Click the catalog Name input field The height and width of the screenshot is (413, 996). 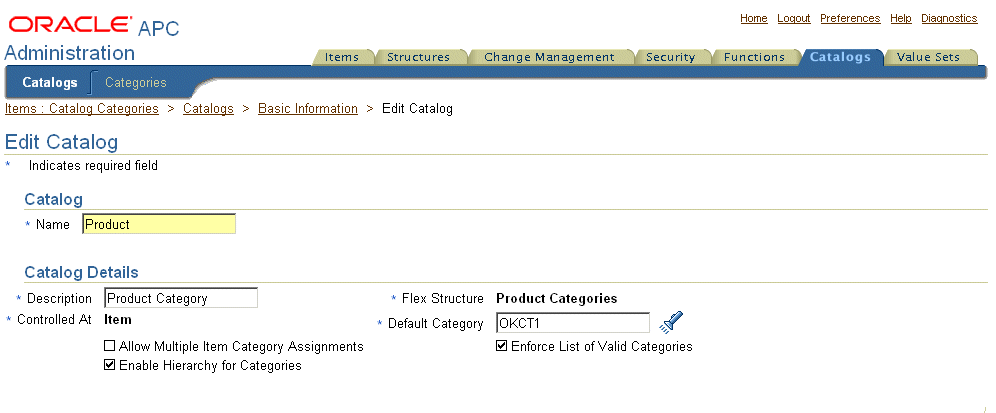tap(159, 224)
